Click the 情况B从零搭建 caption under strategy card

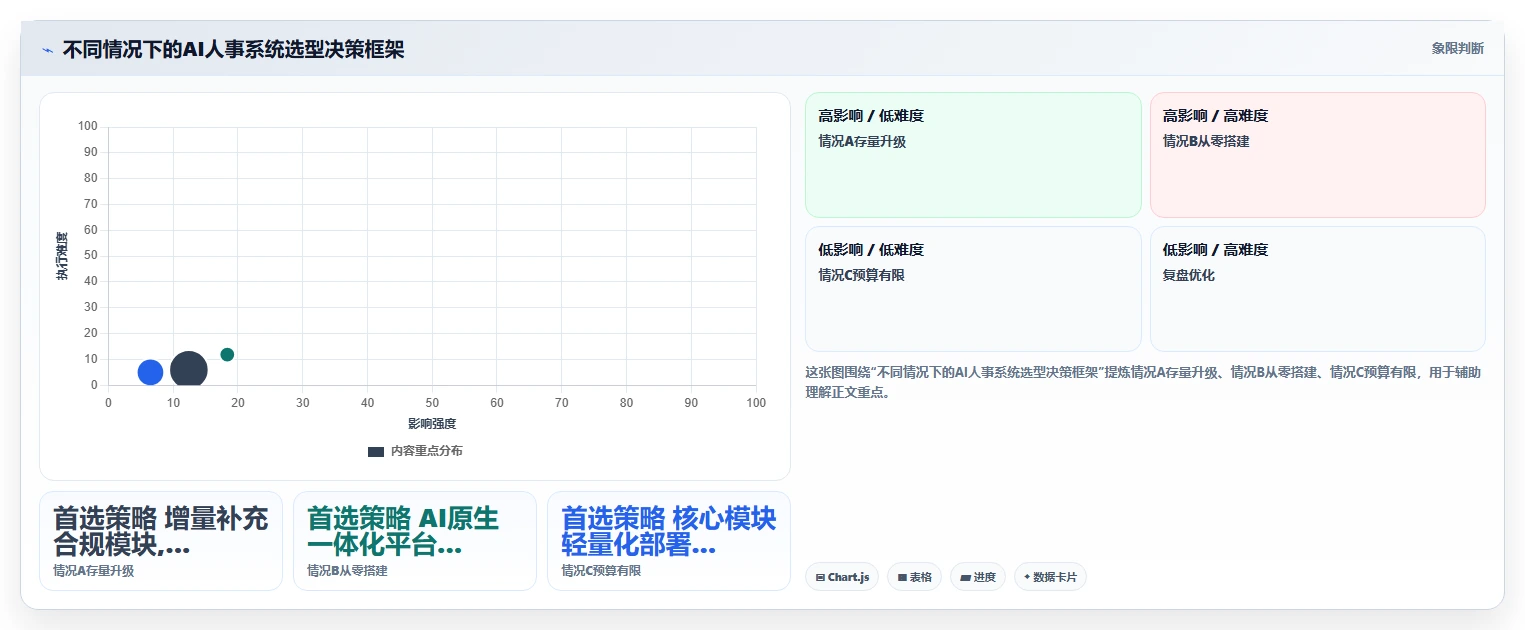[347, 571]
